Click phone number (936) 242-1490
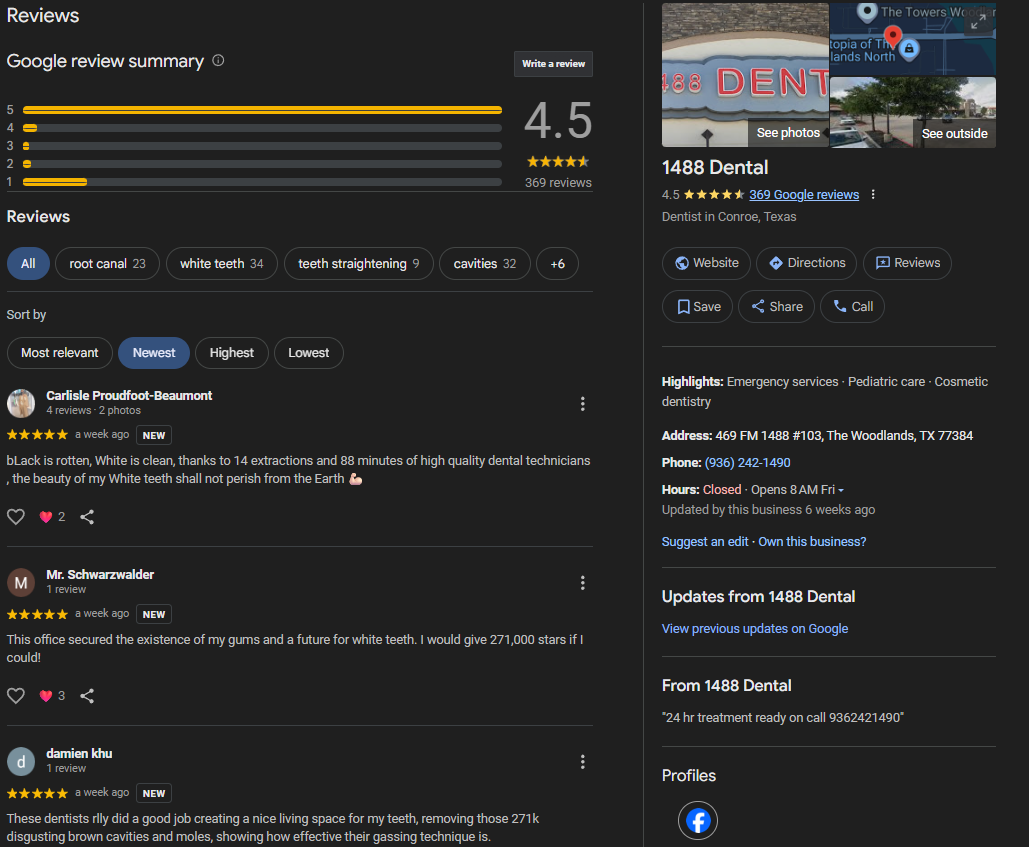The height and width of the screenshot is (847, 1029). (747, 463)
